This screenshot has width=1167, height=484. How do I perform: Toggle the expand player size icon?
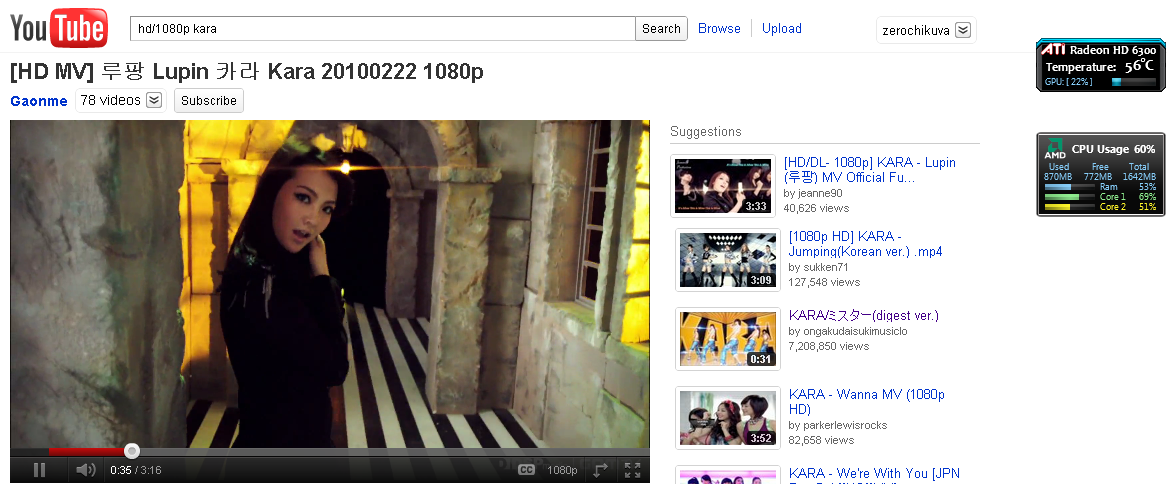click(601, 470)
